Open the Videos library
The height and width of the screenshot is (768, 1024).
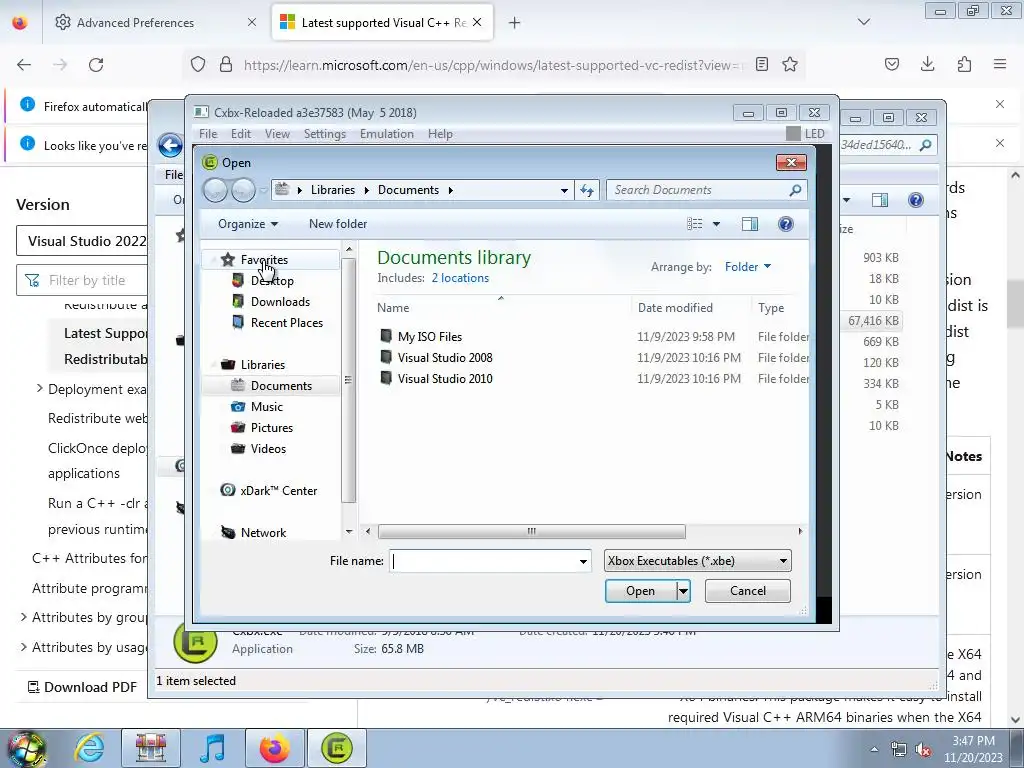268,449
